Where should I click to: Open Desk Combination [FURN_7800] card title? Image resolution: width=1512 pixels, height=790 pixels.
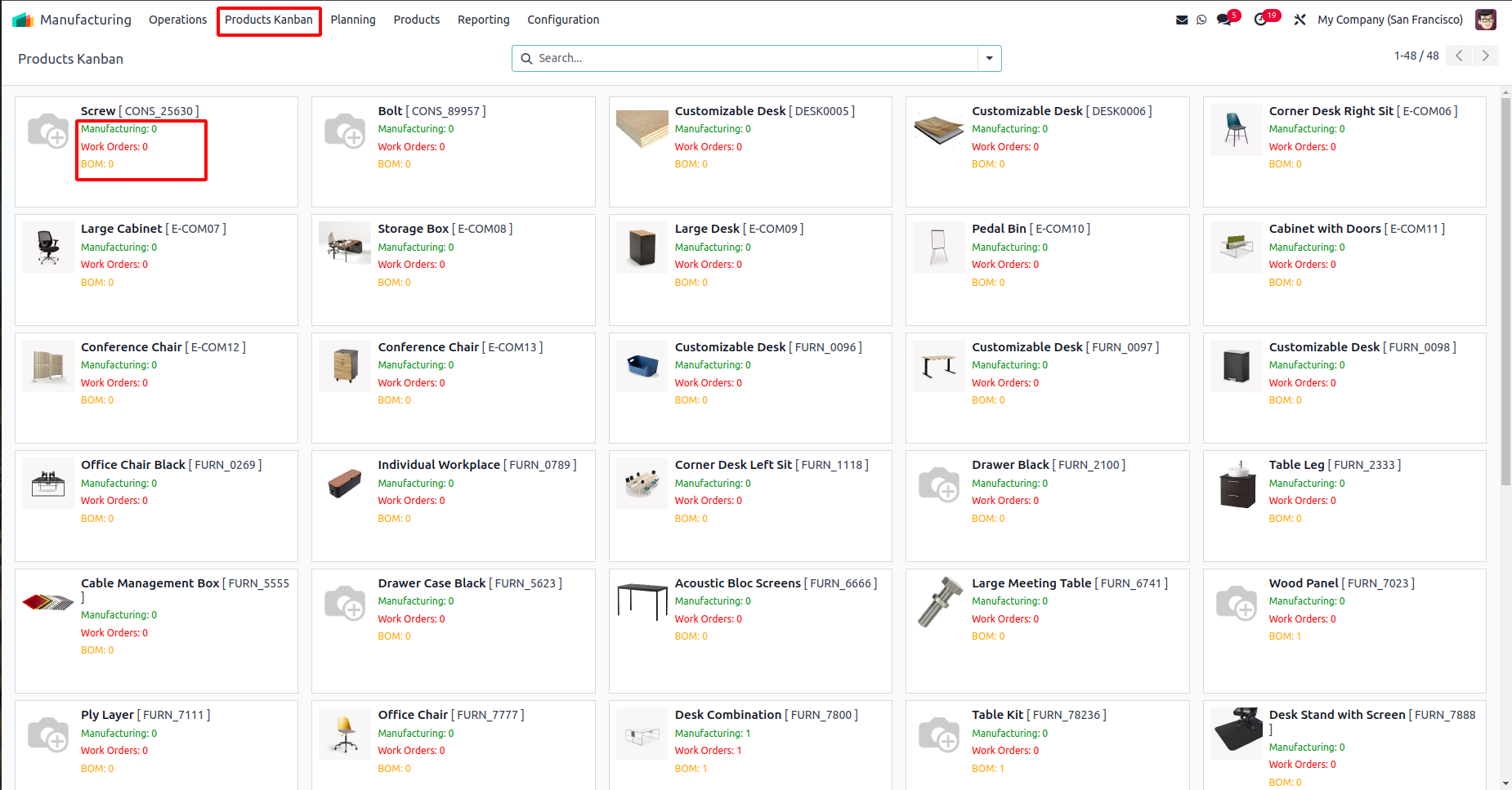click(766, 715)
